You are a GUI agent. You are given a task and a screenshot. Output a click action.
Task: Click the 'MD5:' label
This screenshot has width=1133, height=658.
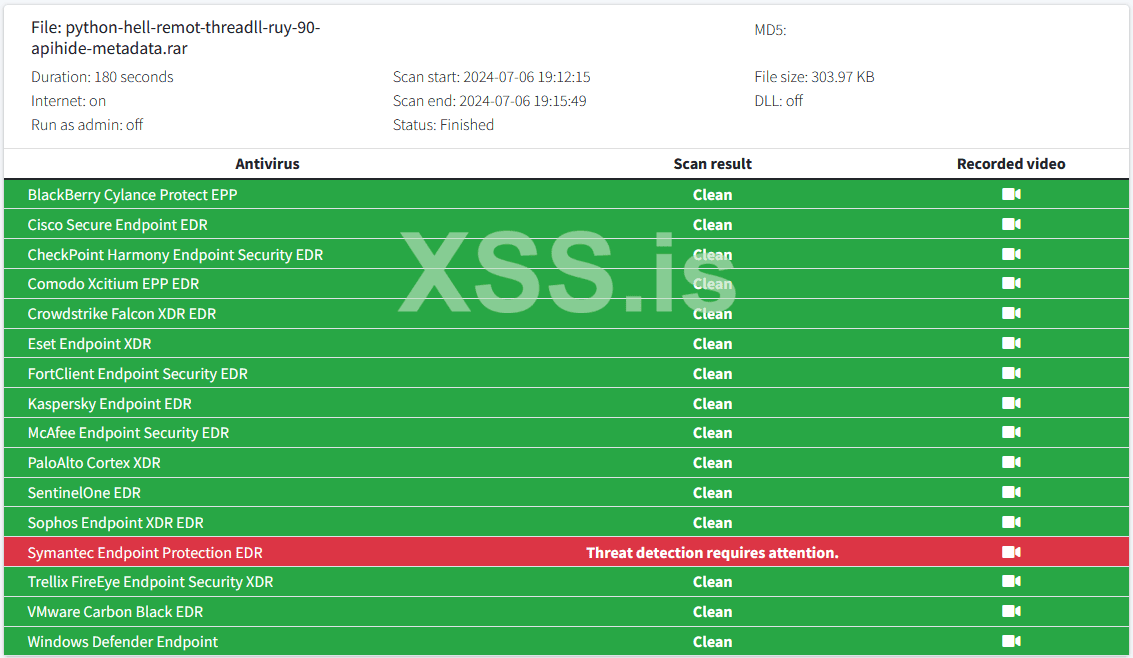[x=770, y=30]
